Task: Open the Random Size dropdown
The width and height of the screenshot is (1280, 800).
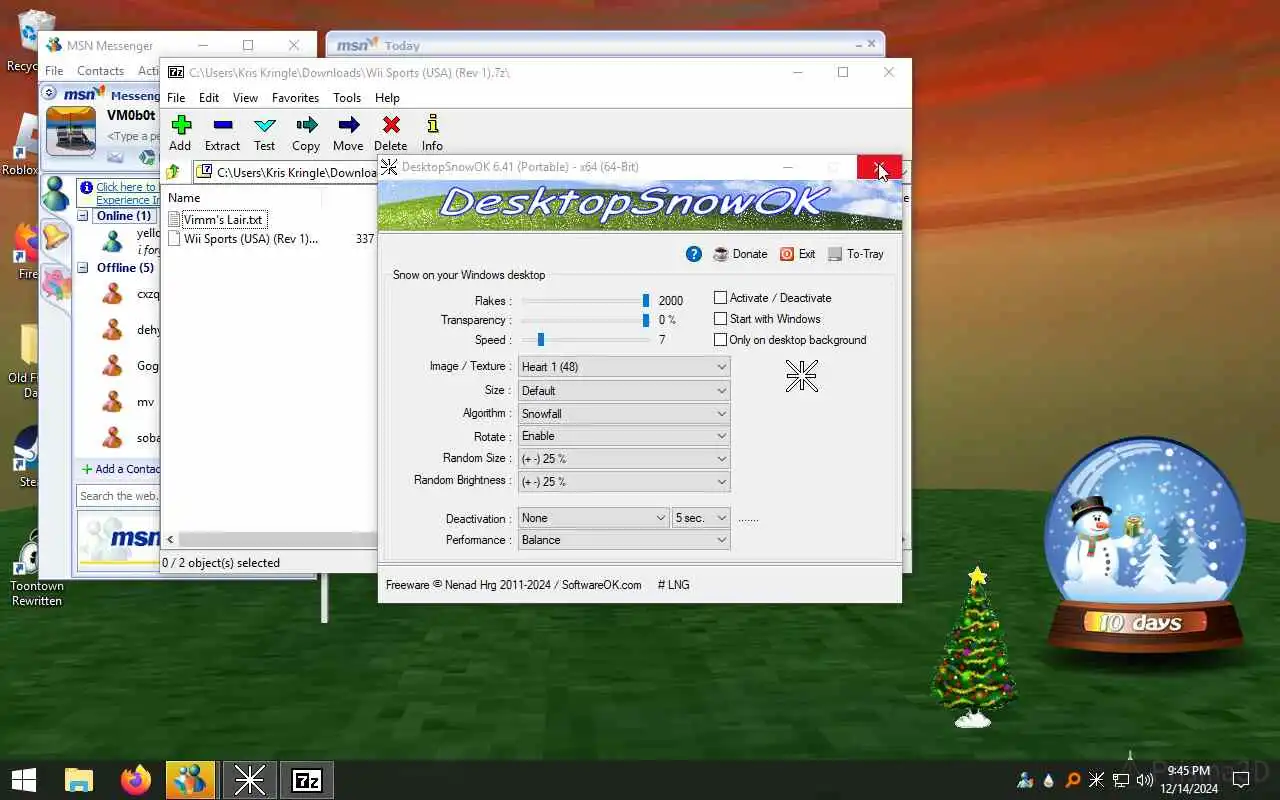Action: 624,459
